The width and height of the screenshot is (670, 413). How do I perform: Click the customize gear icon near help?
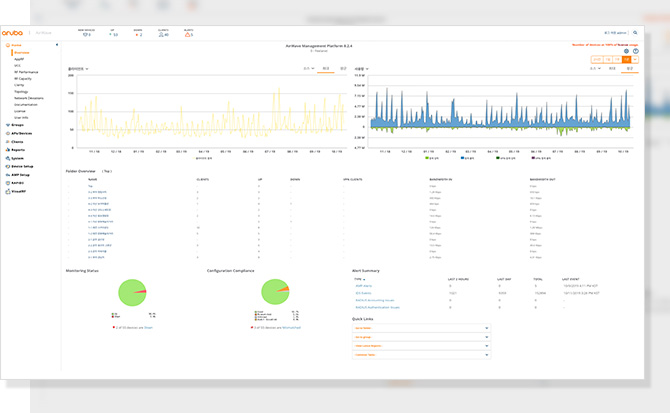tap(626, 51)
